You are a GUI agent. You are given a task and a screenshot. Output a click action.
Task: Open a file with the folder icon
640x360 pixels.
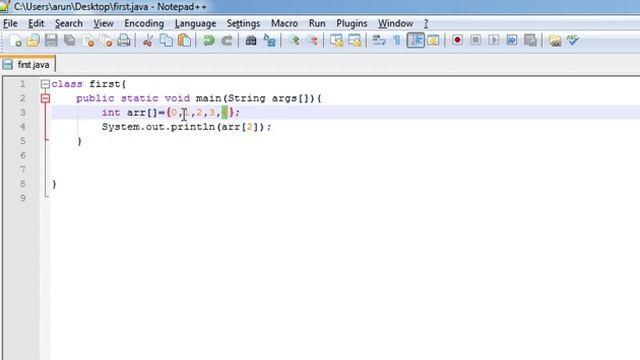coord(33,40)
